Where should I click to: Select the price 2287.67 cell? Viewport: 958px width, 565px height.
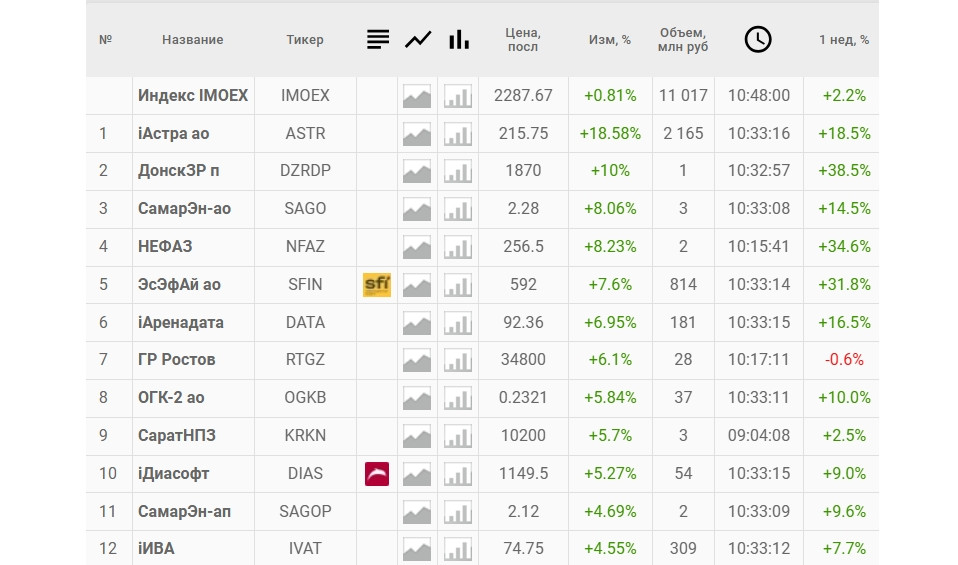[x=523, y=95]
